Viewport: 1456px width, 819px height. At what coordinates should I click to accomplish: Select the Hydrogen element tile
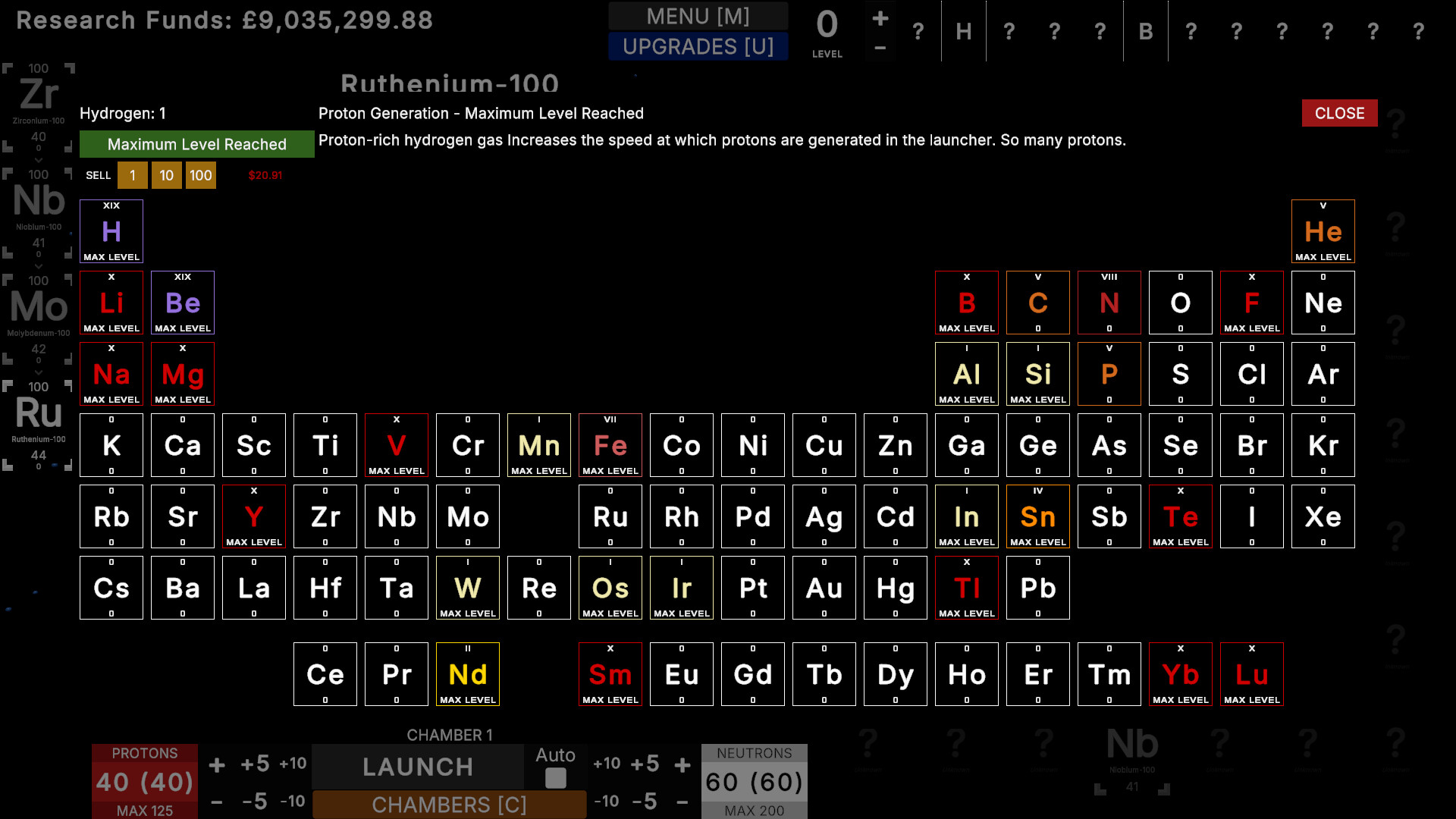click(x=111, y=231)
